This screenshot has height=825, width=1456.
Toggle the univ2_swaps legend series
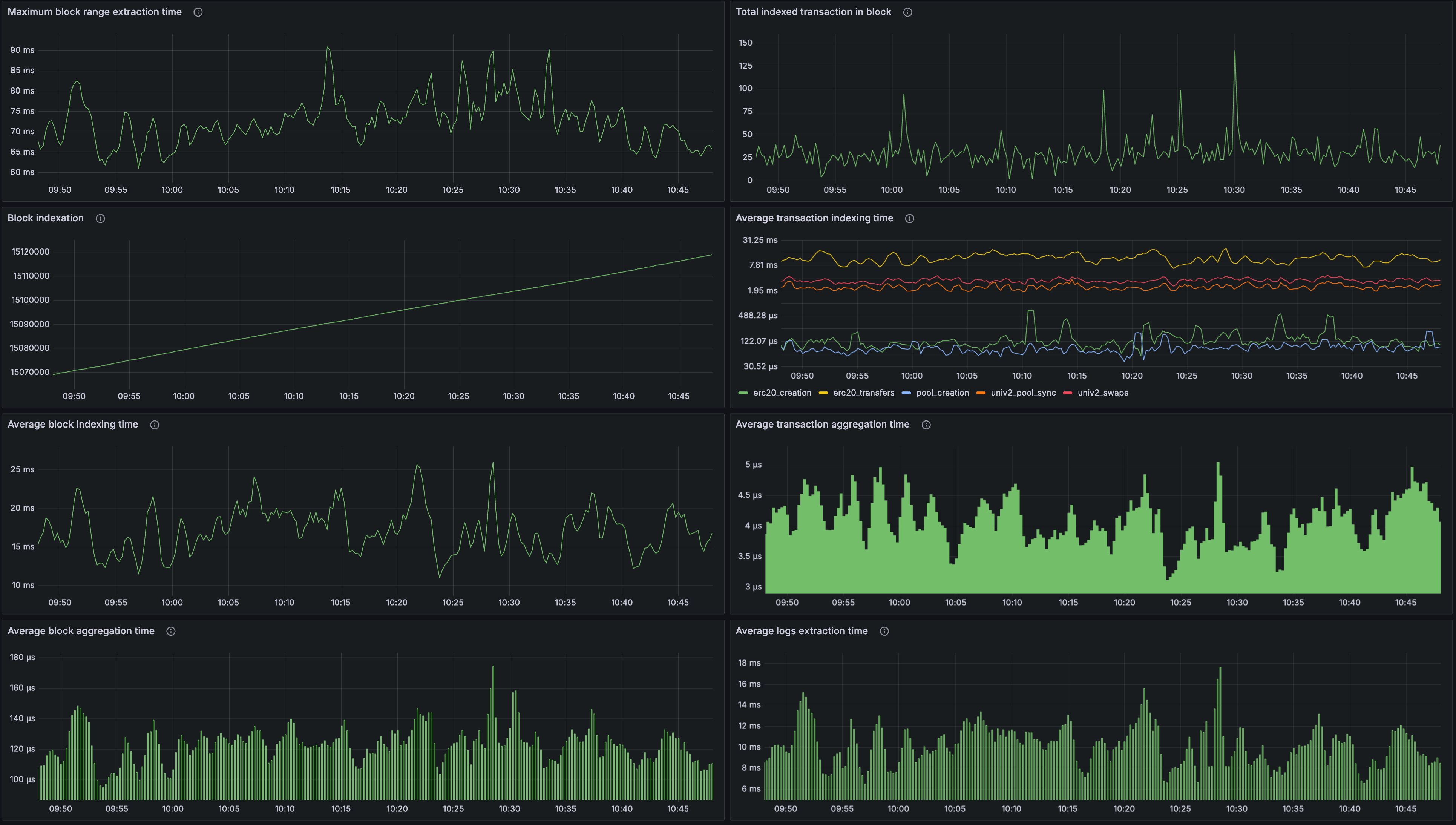coord(1102,393)
